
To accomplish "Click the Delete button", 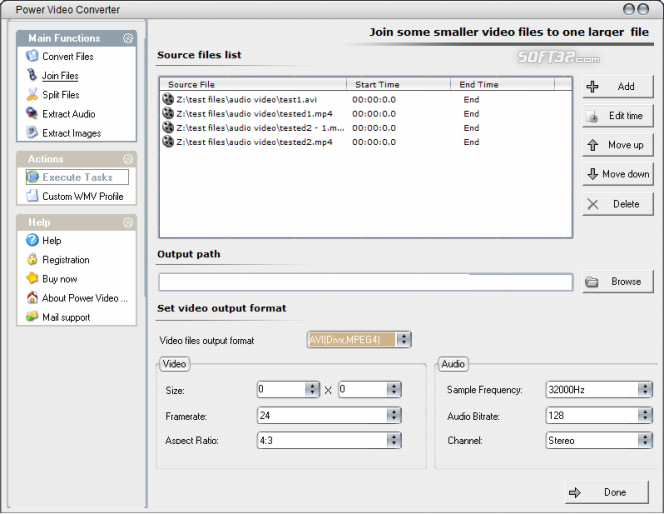I will click(617, 204).
